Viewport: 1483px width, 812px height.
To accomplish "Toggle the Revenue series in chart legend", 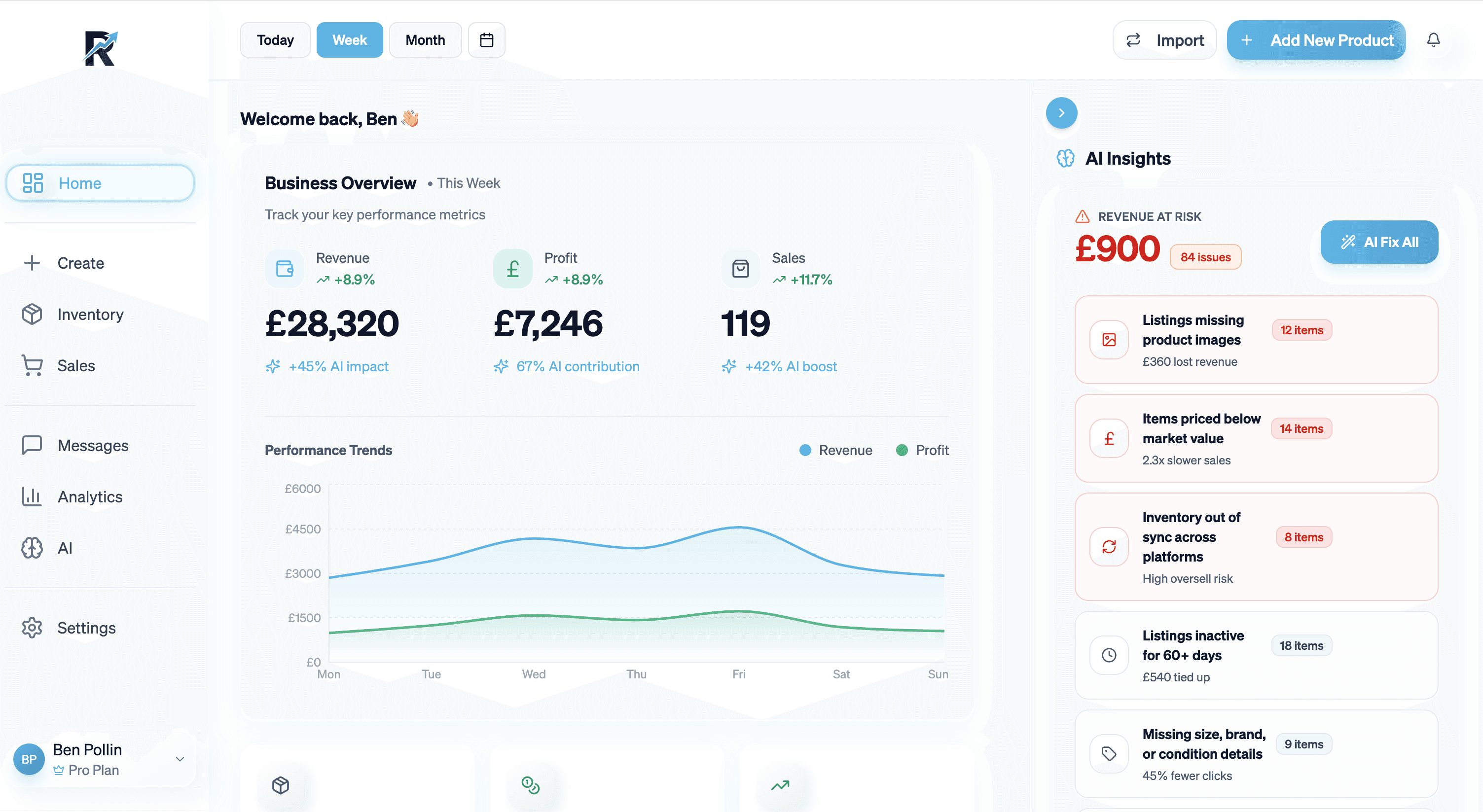I will [x=836, y=450].
